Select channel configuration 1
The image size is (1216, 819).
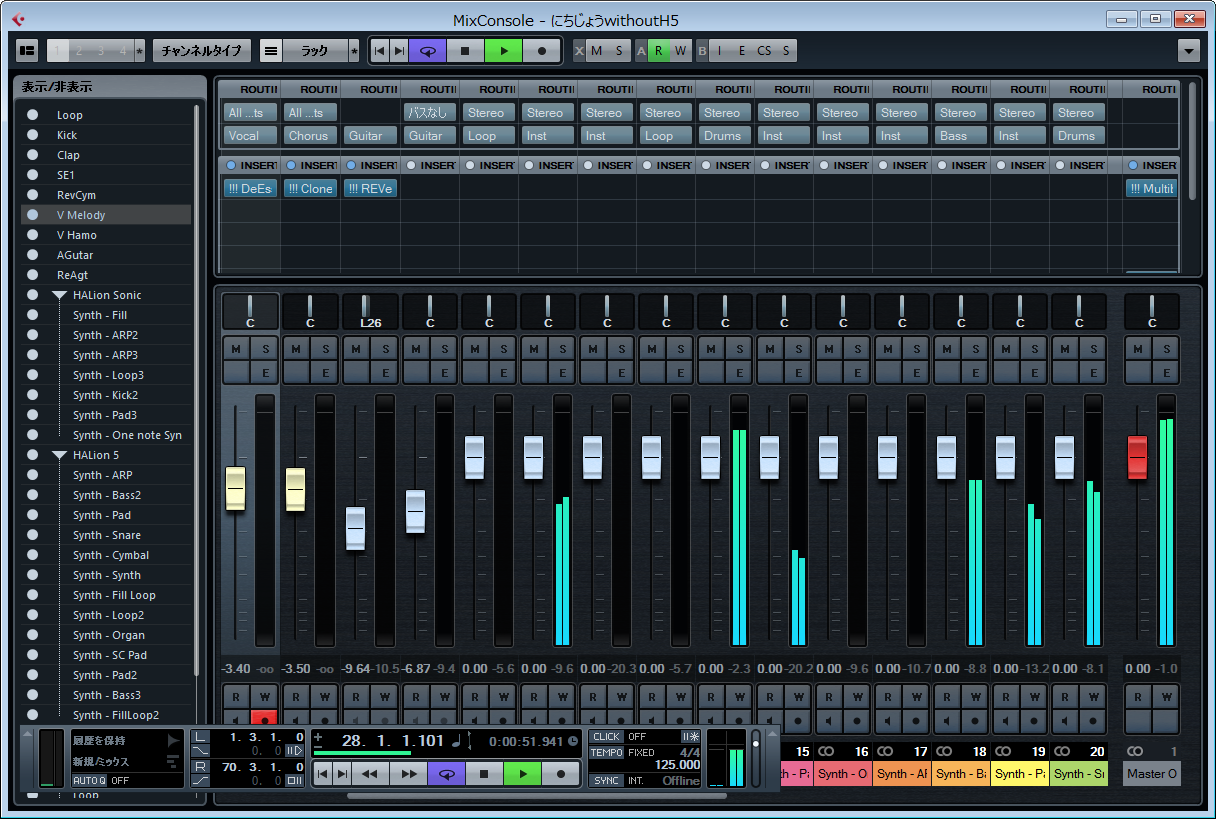58,50
